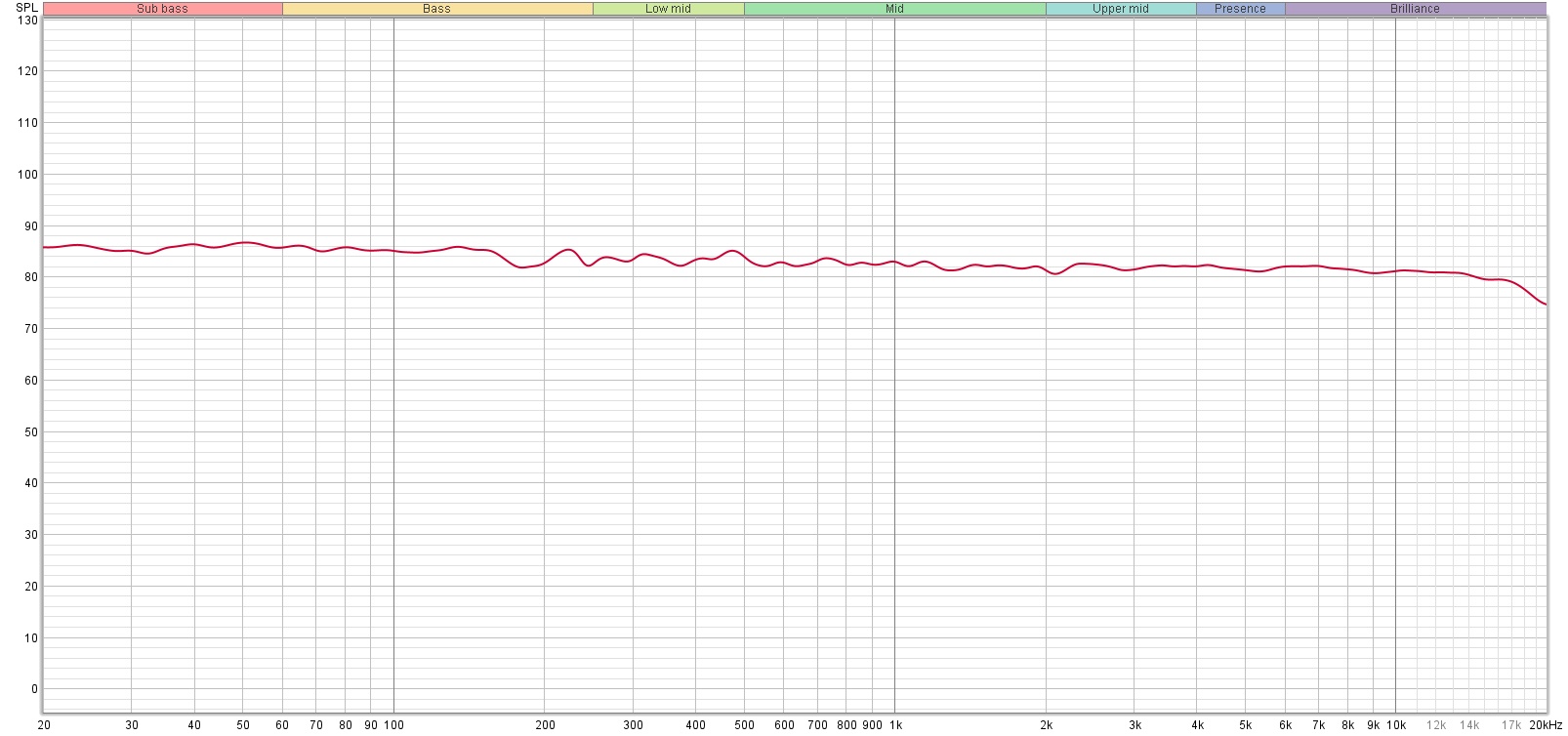
Task: Select the 9k frequency axis label
Action: coord(1373,725)
